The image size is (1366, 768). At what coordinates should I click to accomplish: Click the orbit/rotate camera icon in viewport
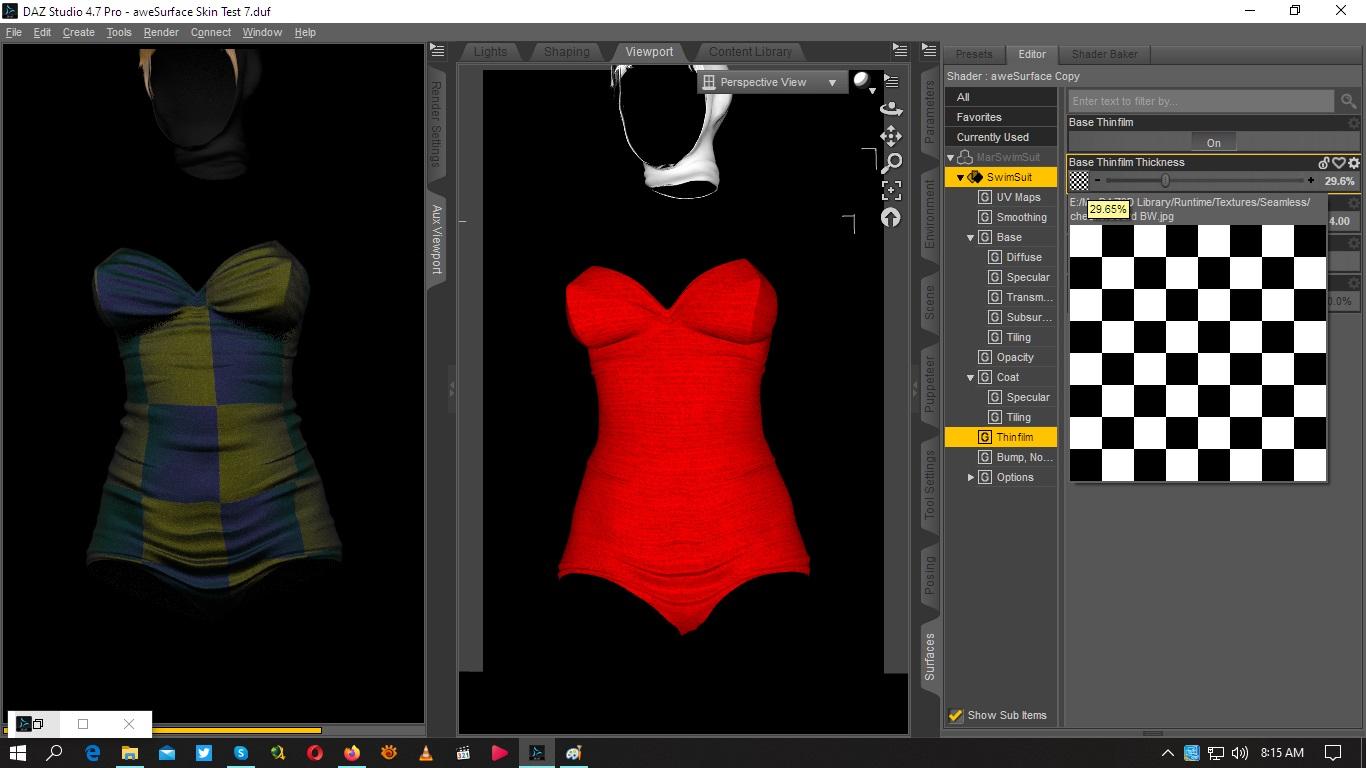click(891, 108)
